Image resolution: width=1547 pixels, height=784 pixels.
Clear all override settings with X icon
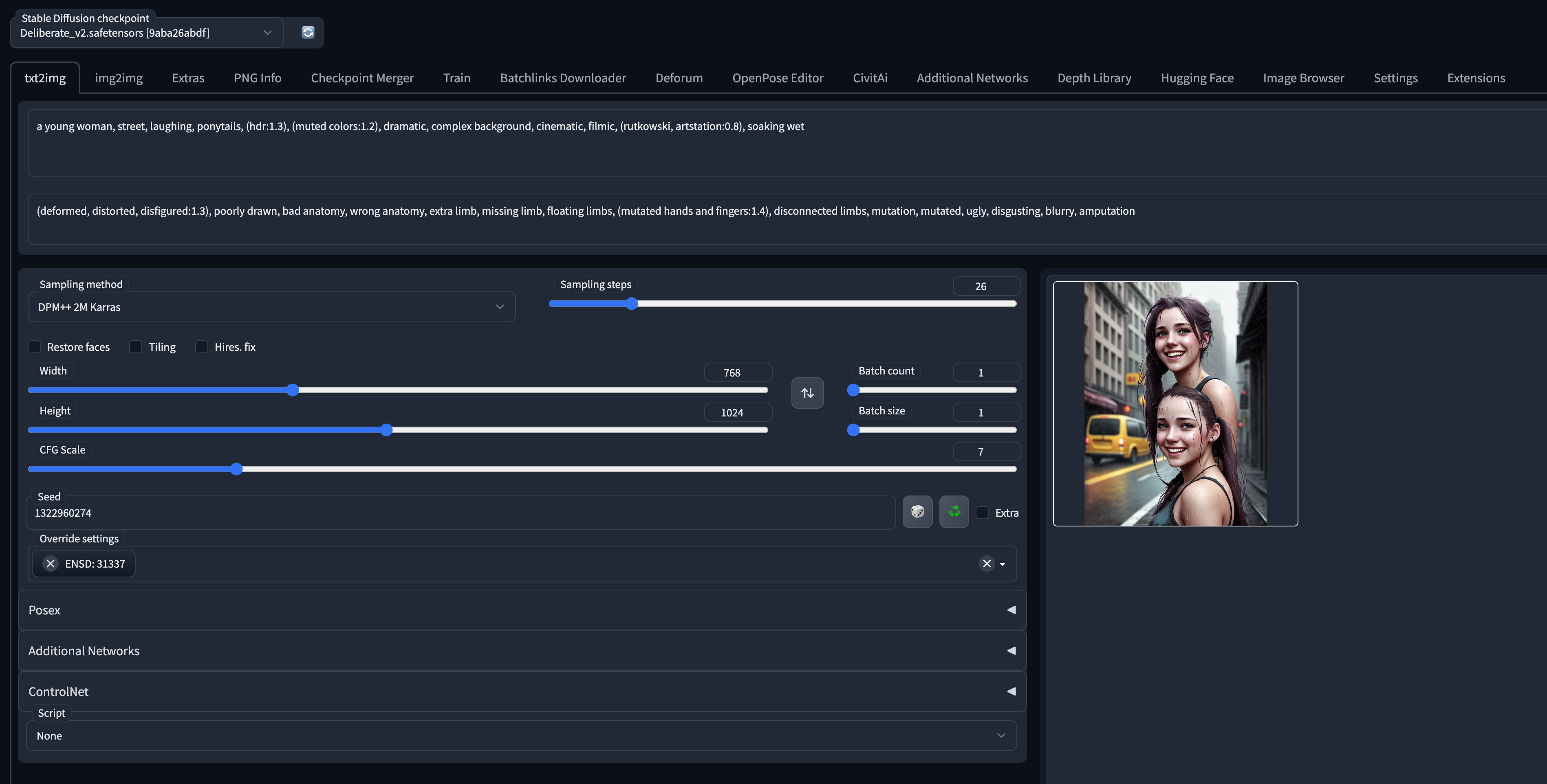tap(986, 563)
